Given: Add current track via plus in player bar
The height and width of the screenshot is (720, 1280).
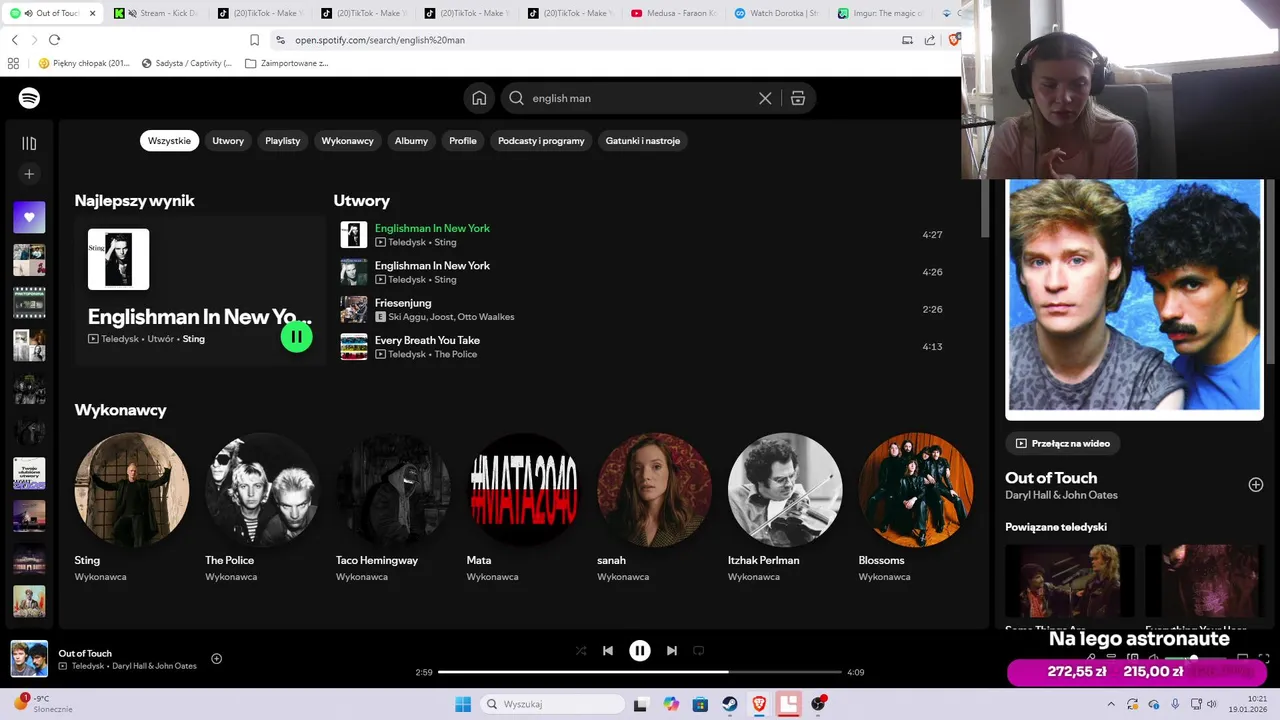Looking at the screenshot, I should coord(216,659).
